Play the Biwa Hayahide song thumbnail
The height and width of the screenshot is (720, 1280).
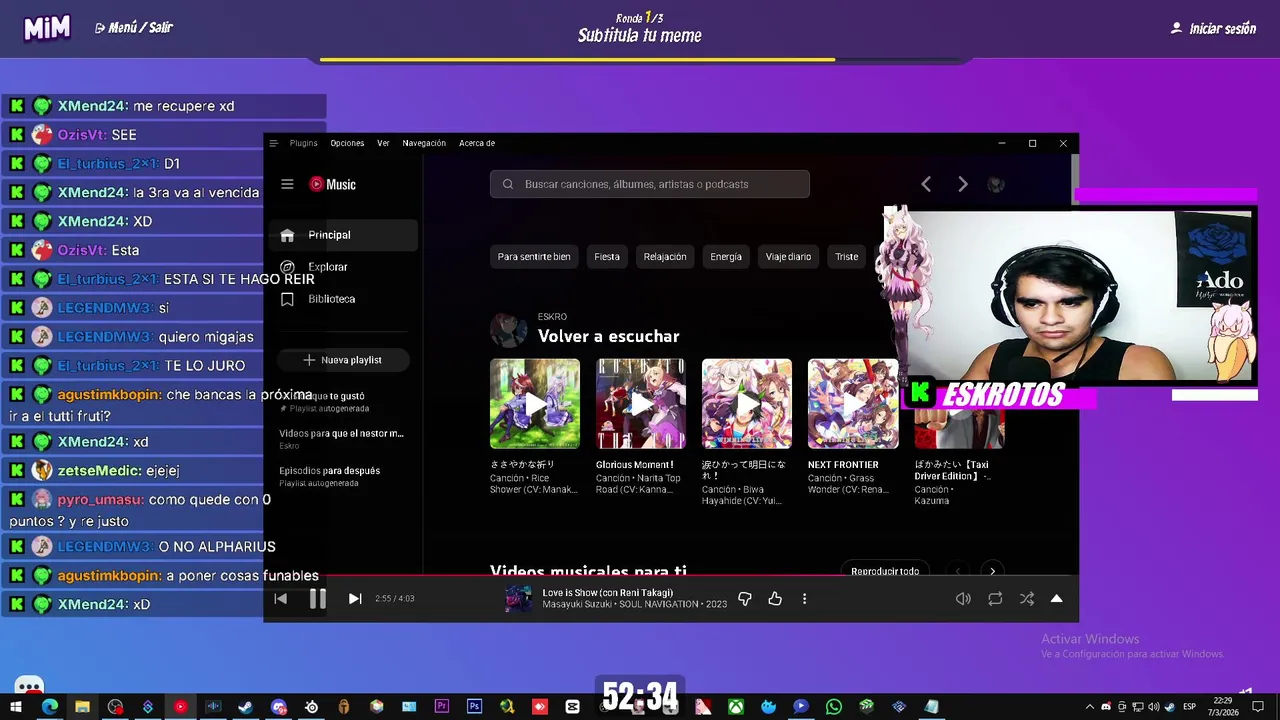coord(747,404)
